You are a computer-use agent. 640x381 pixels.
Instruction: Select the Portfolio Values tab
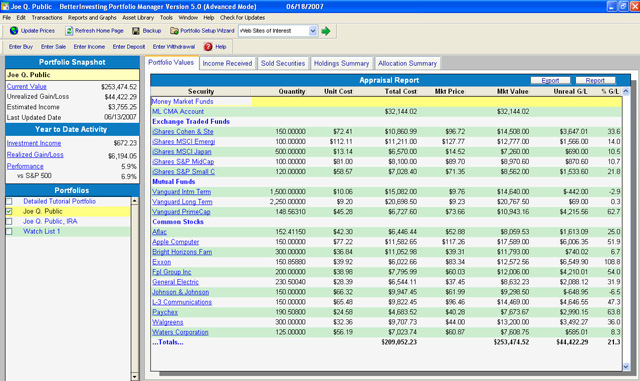tap(171, 62)
